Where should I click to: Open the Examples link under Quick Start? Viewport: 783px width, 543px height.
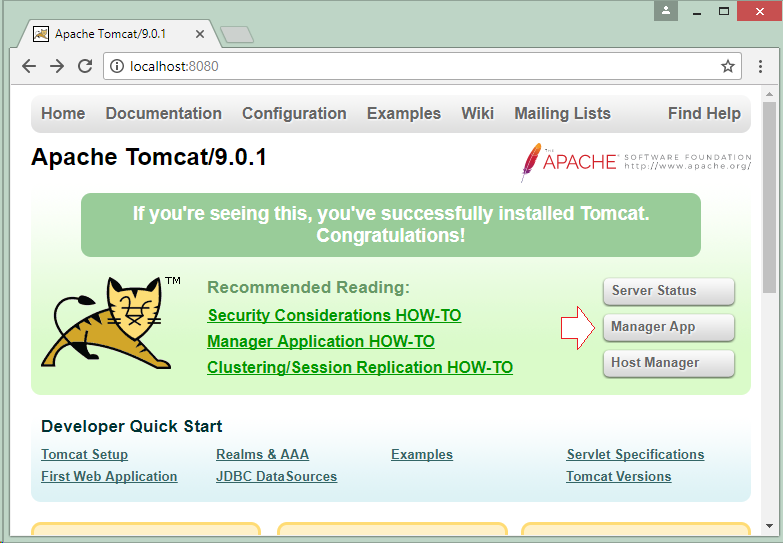421,454
